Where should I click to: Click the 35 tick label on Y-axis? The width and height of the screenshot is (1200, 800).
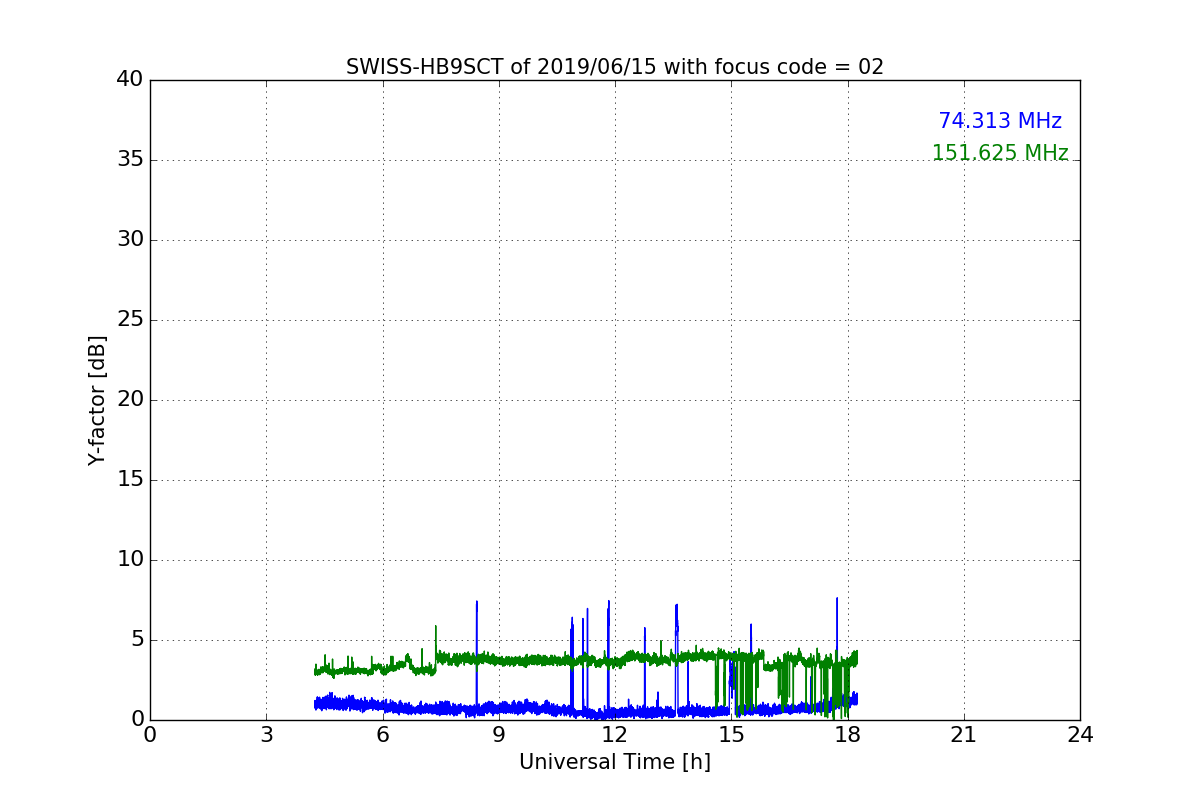[x=129, y=160]
